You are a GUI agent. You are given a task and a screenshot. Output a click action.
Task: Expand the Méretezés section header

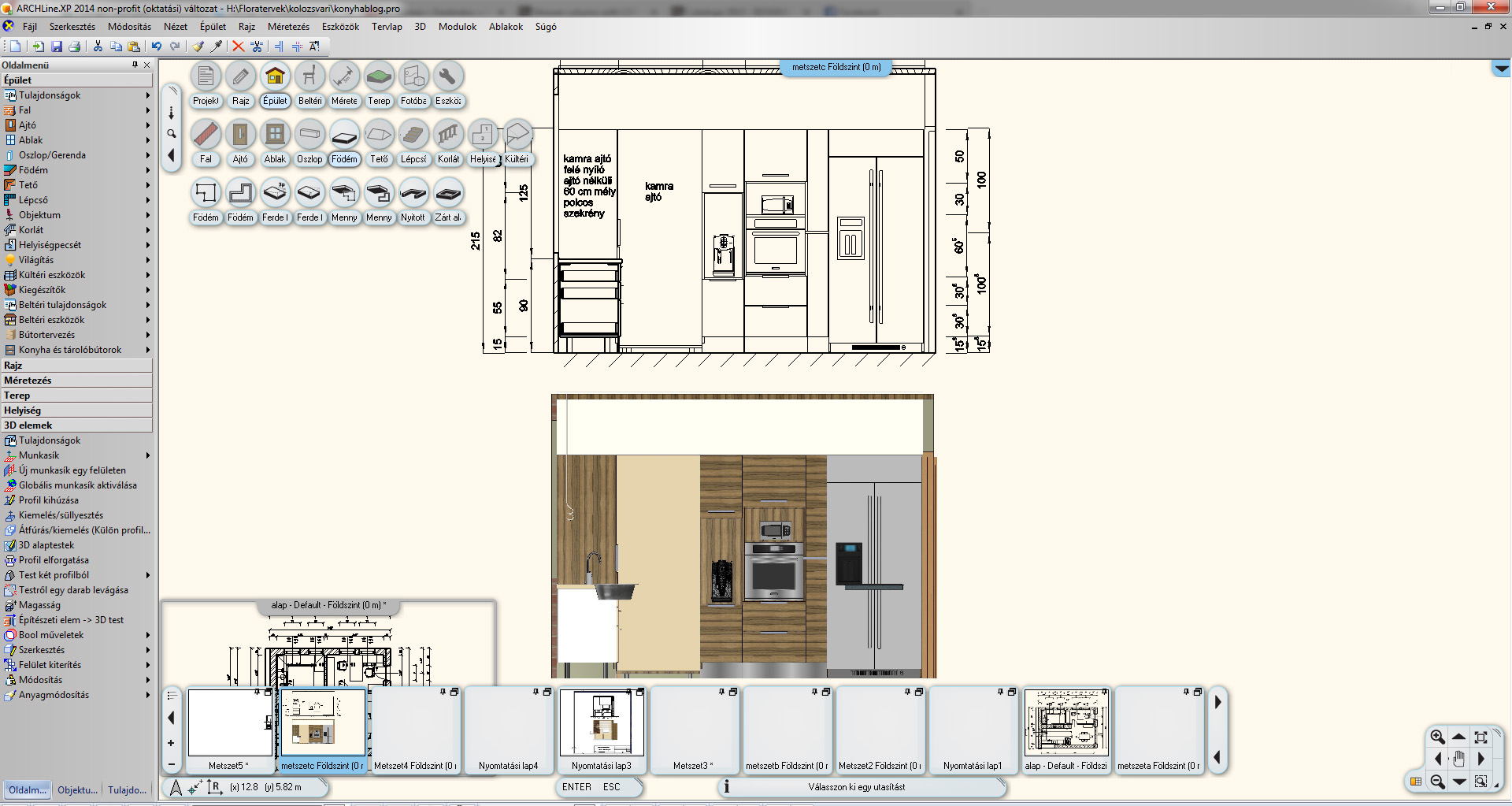pyautogui.click(x=76, y=381)
